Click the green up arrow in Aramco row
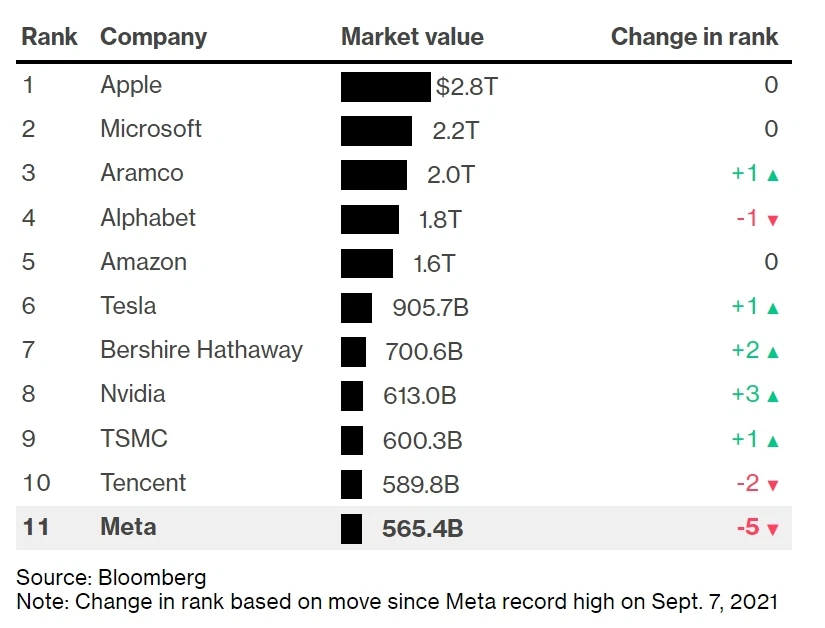The image size is (825, 628). click(x=772, y=175)
